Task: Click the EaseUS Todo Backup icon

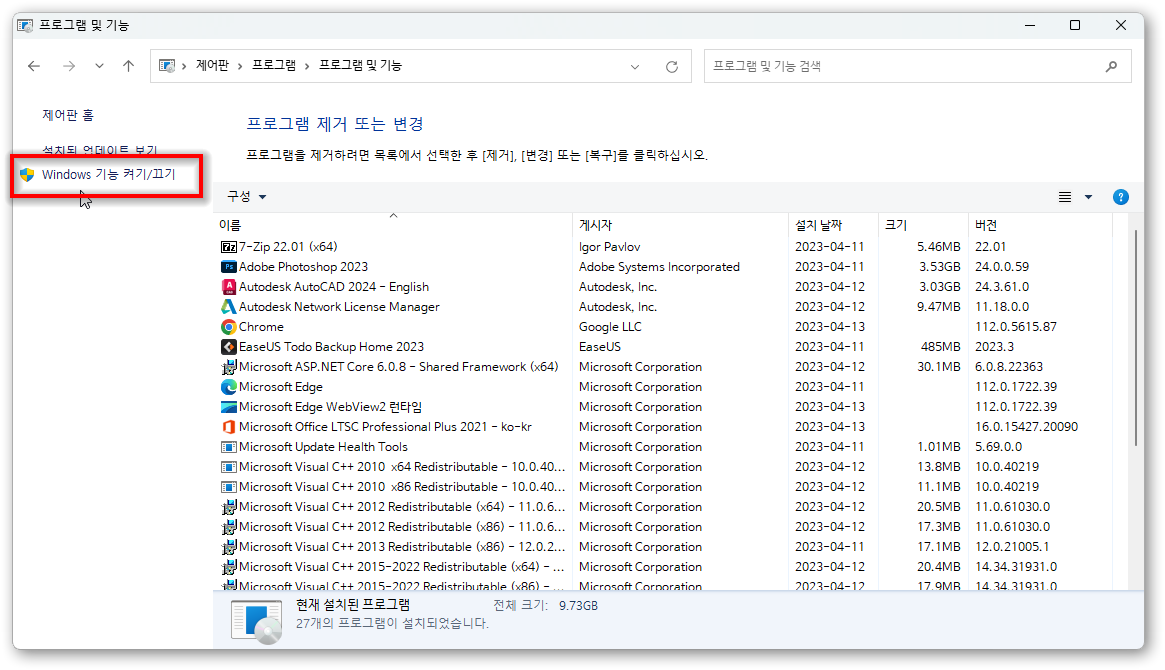Action: (x=229, y=347)
